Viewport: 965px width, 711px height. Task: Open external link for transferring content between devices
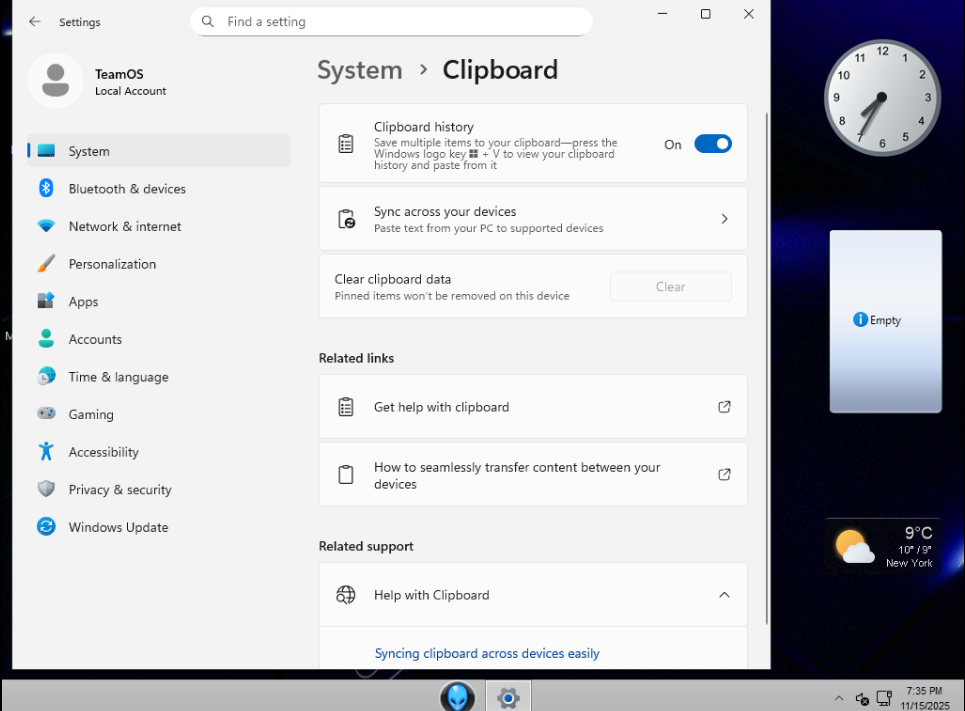[724, 475]
